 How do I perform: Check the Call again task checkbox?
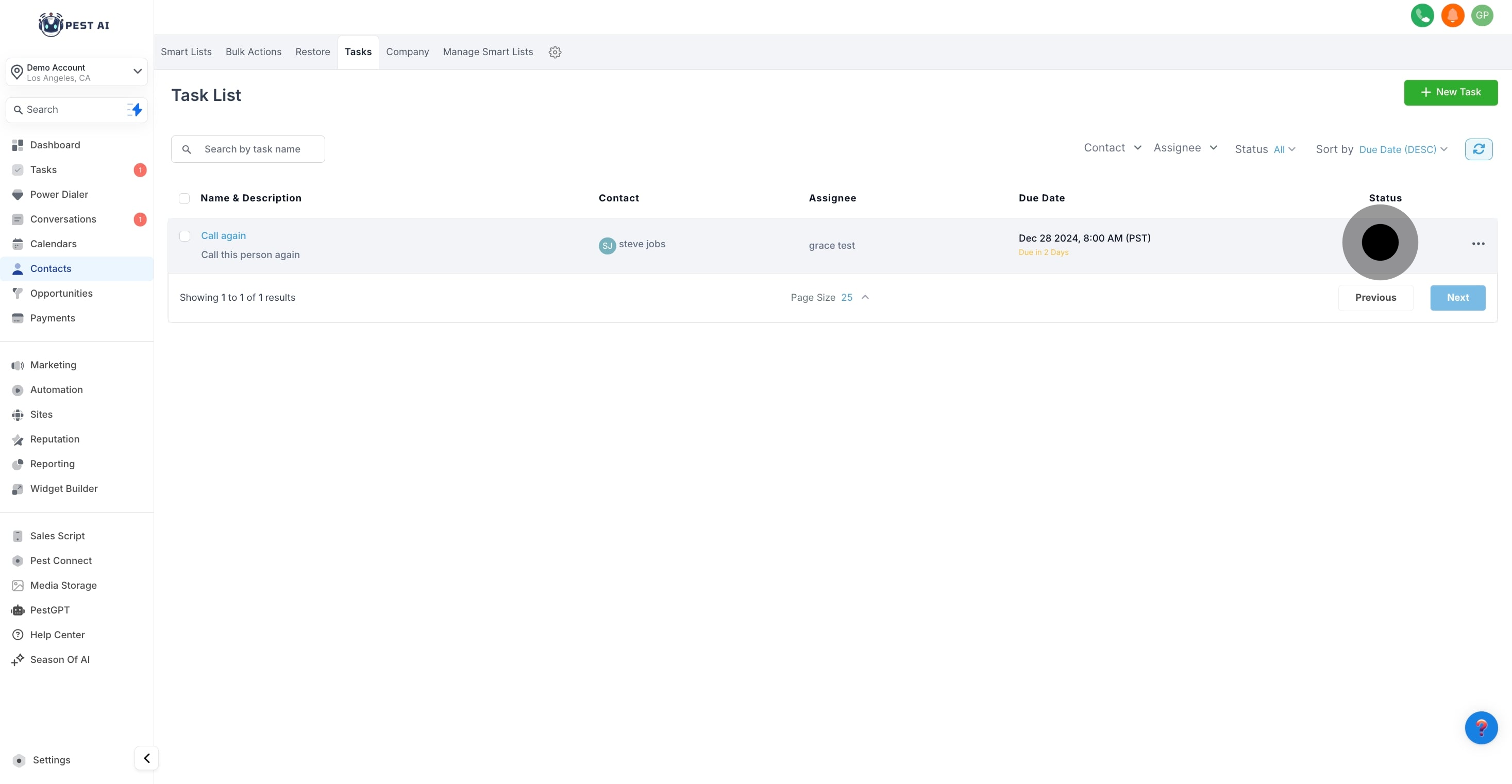185,236
